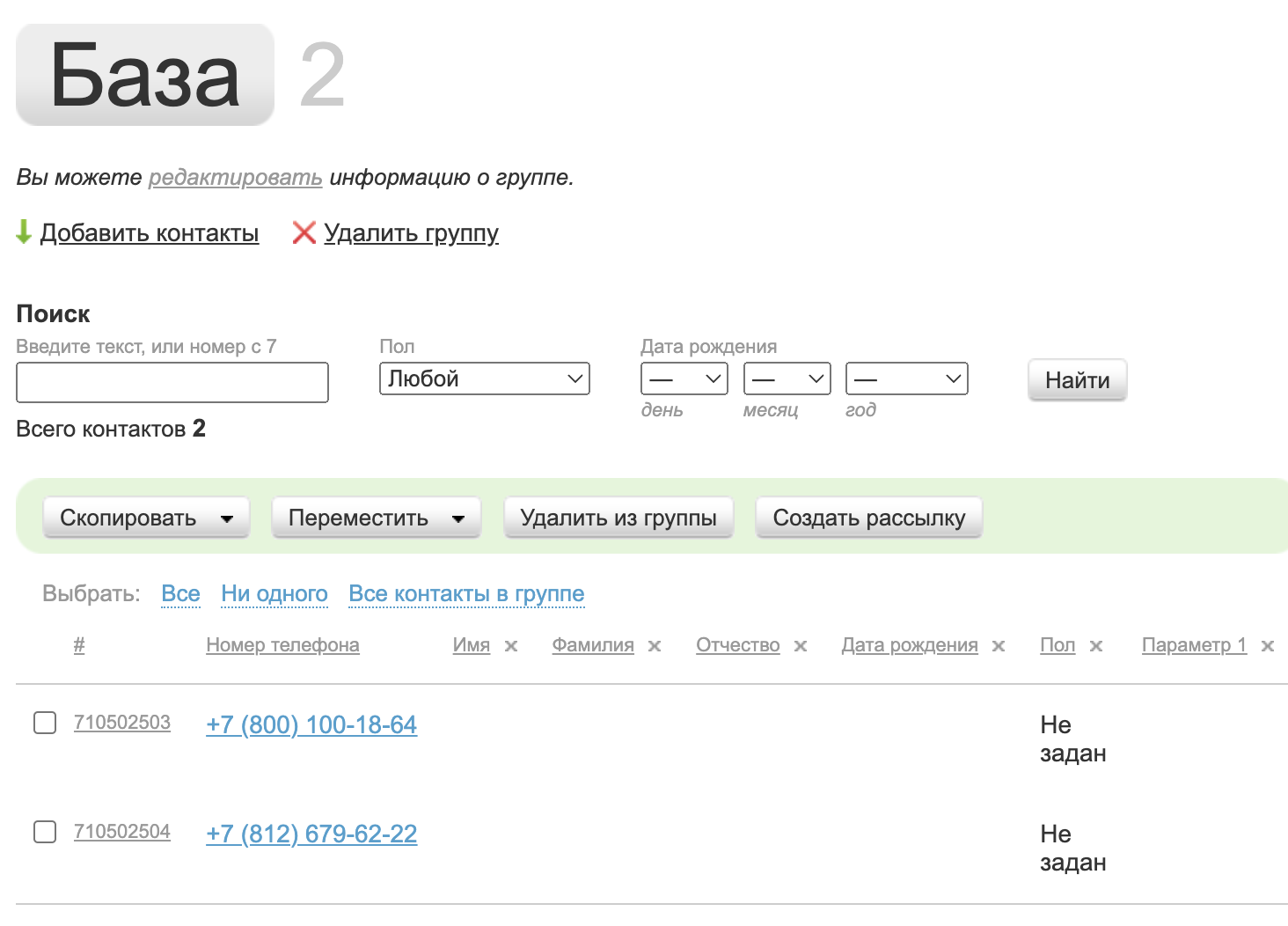Click the База group title button
Screen dimensions: 1288x926
click(x=145, y=75)
